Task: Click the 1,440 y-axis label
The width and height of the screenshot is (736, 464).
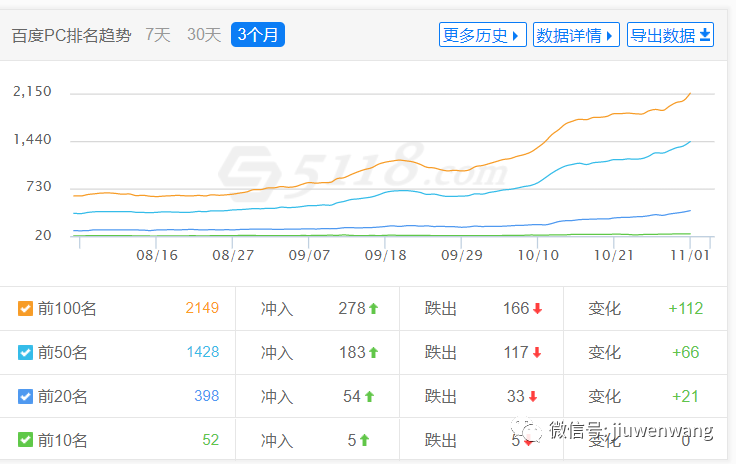Action: pos(32,139)
